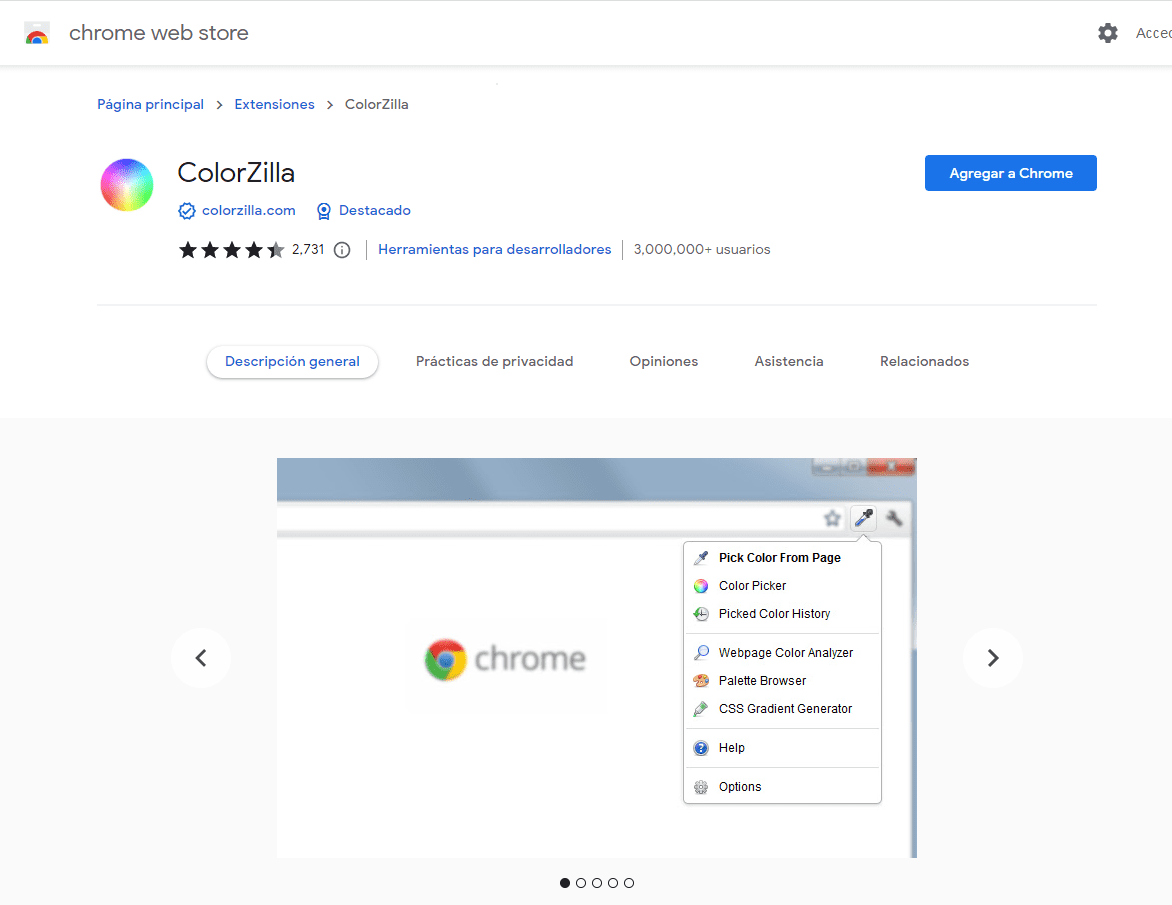Select Pick Color From Page menu entry
The width and height of the screenshot is (1172, 905).
[782, 557]
